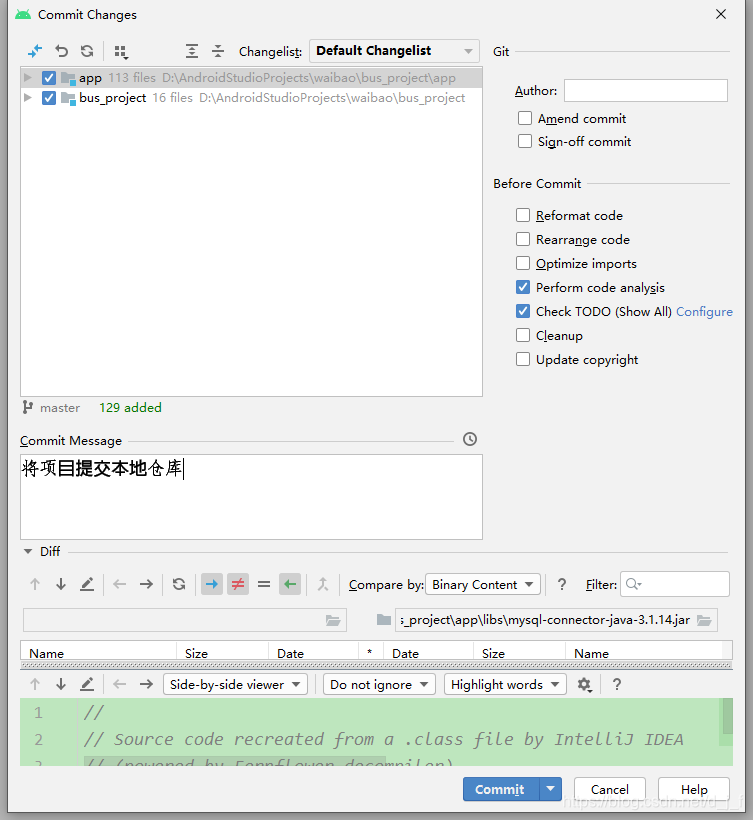Open the Default Changelist dropdown
753x820 pixels.
(x=394, y=51)
